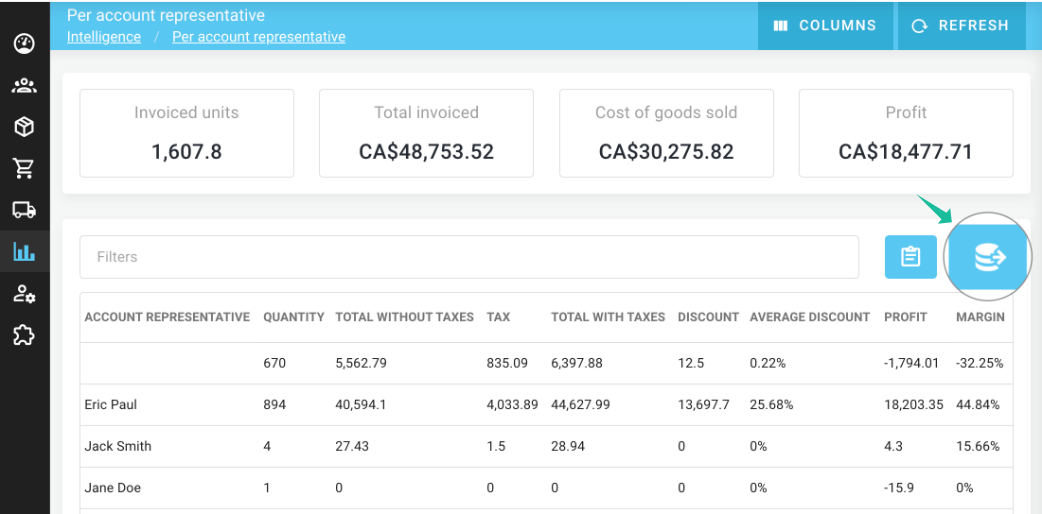Click the clipboard copy button

tap(910, 257)
